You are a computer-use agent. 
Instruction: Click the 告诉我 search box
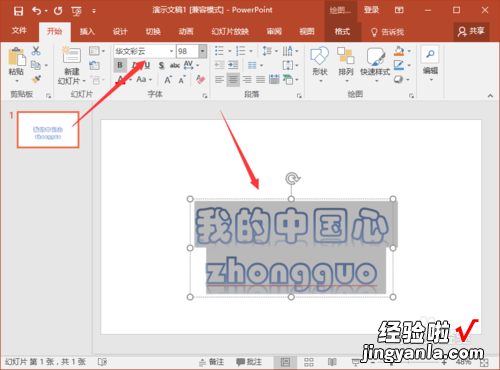click(387, 32)
